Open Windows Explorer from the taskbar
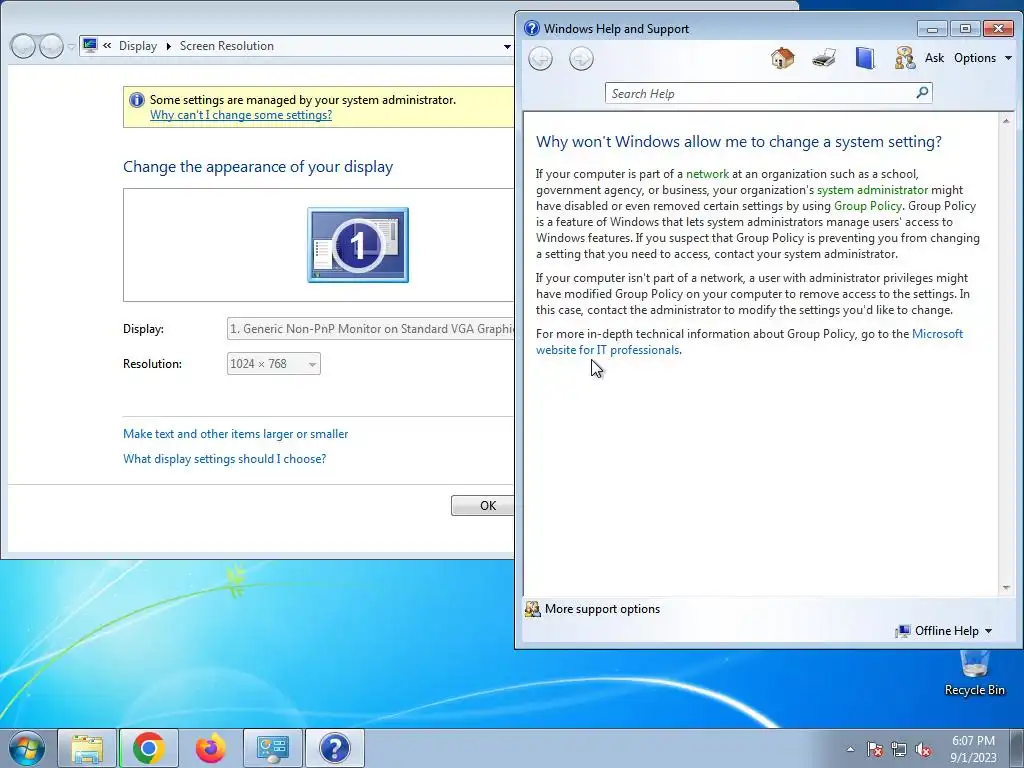 click(87, 748)
